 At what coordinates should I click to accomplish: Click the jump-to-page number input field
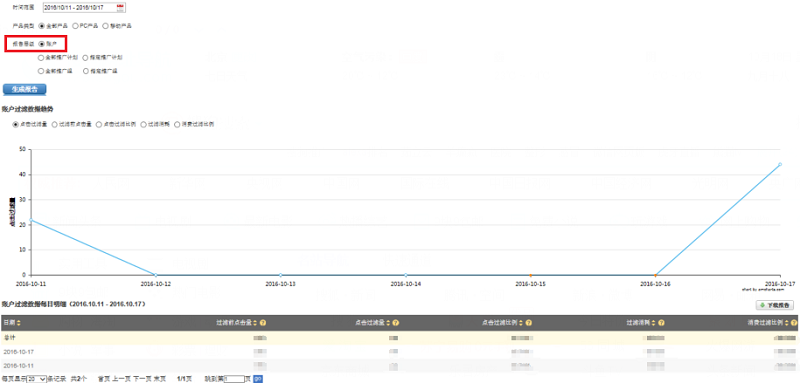[234, 379]
